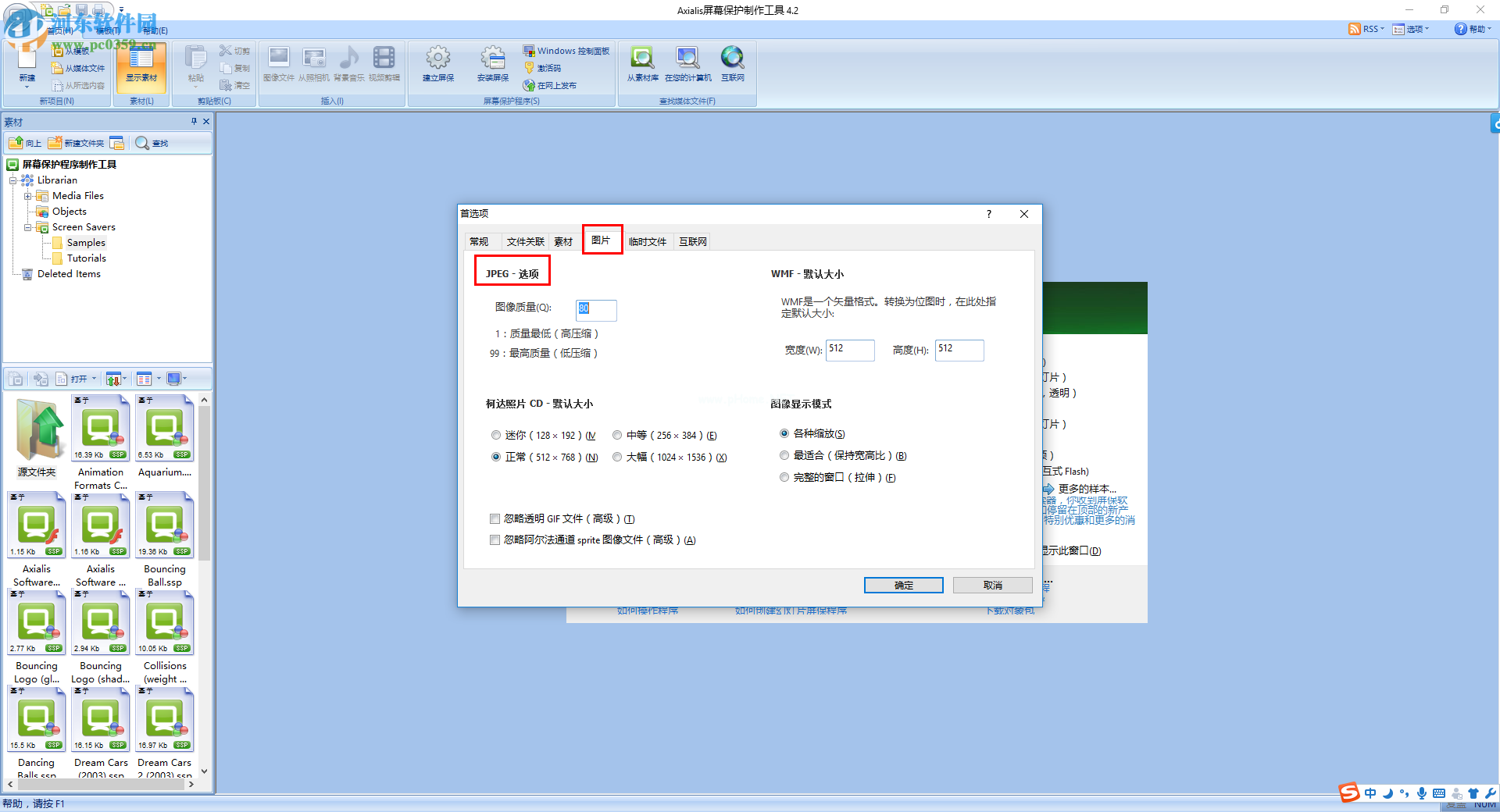Choose 最适合（保持宽高比） display mode
The image size is (1500, 812).
click(x=784, y=455)
